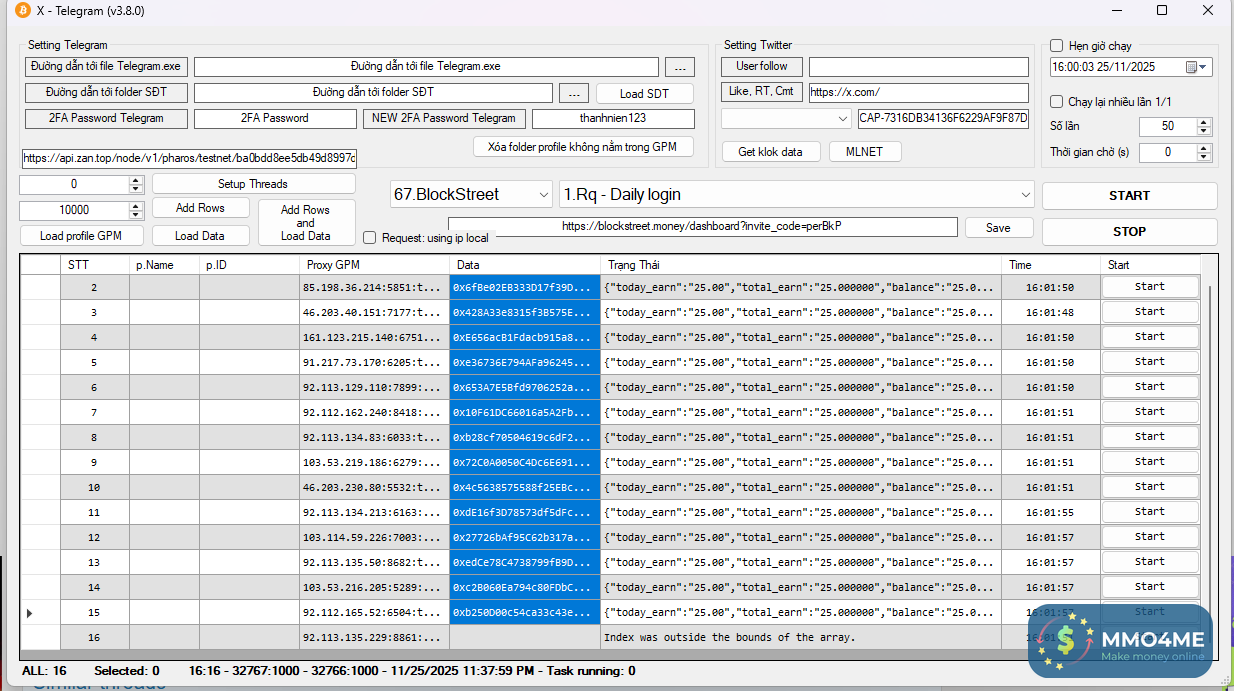
Task: Click Save next to the dashboard URL
Action: 998,228
